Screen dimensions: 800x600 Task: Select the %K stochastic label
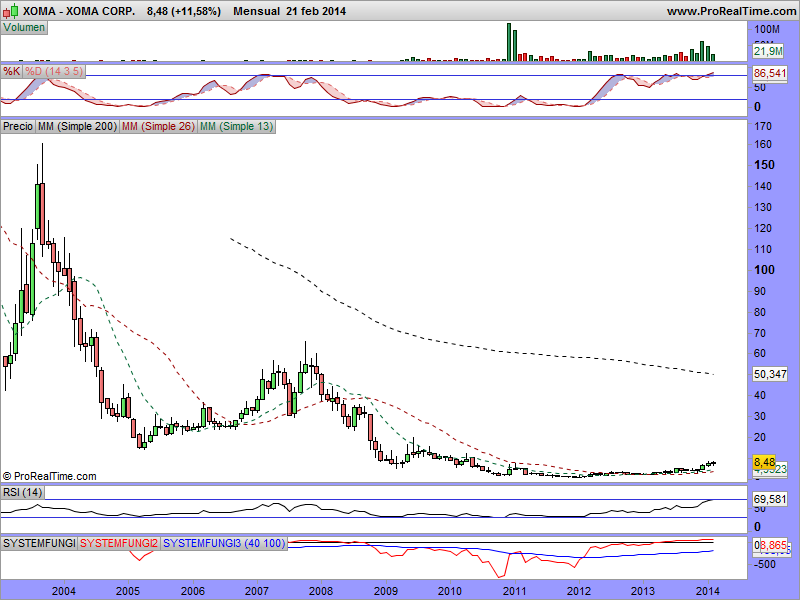(11, 71)
